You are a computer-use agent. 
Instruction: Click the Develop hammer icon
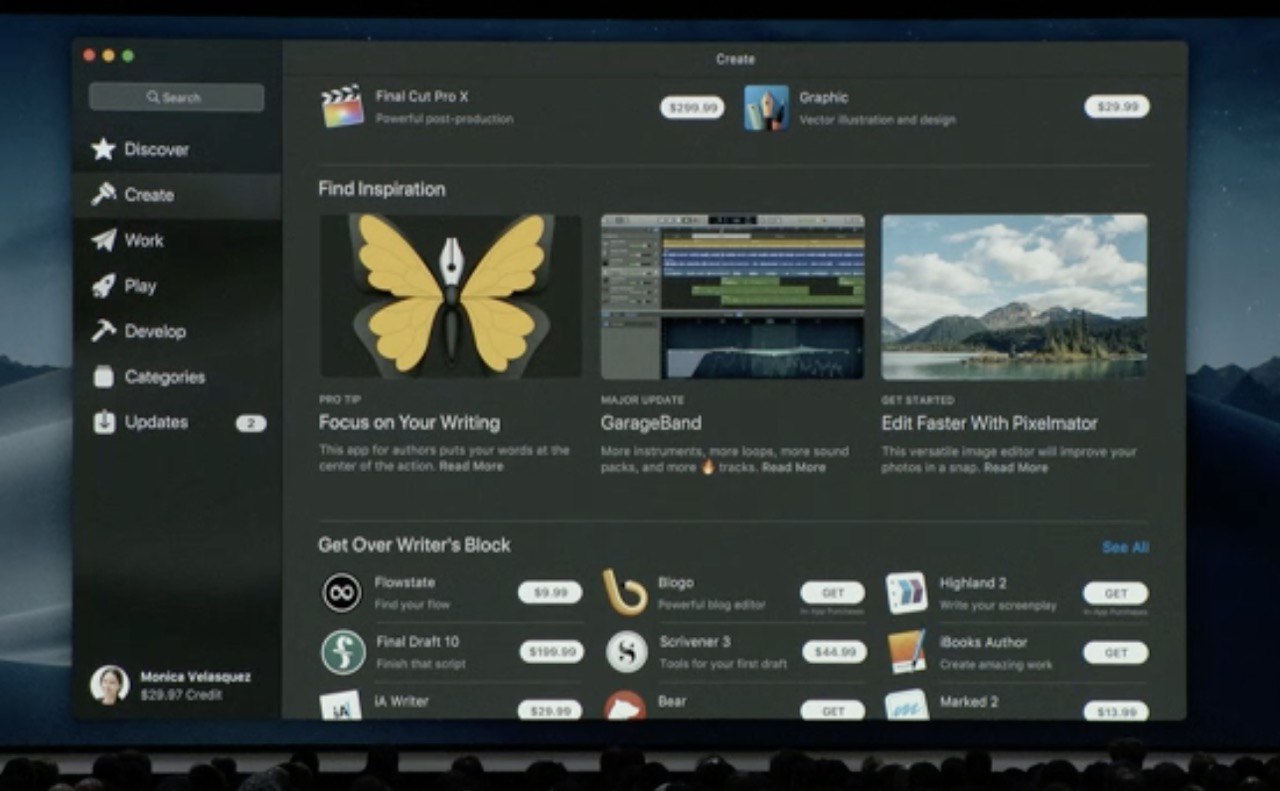104,331
